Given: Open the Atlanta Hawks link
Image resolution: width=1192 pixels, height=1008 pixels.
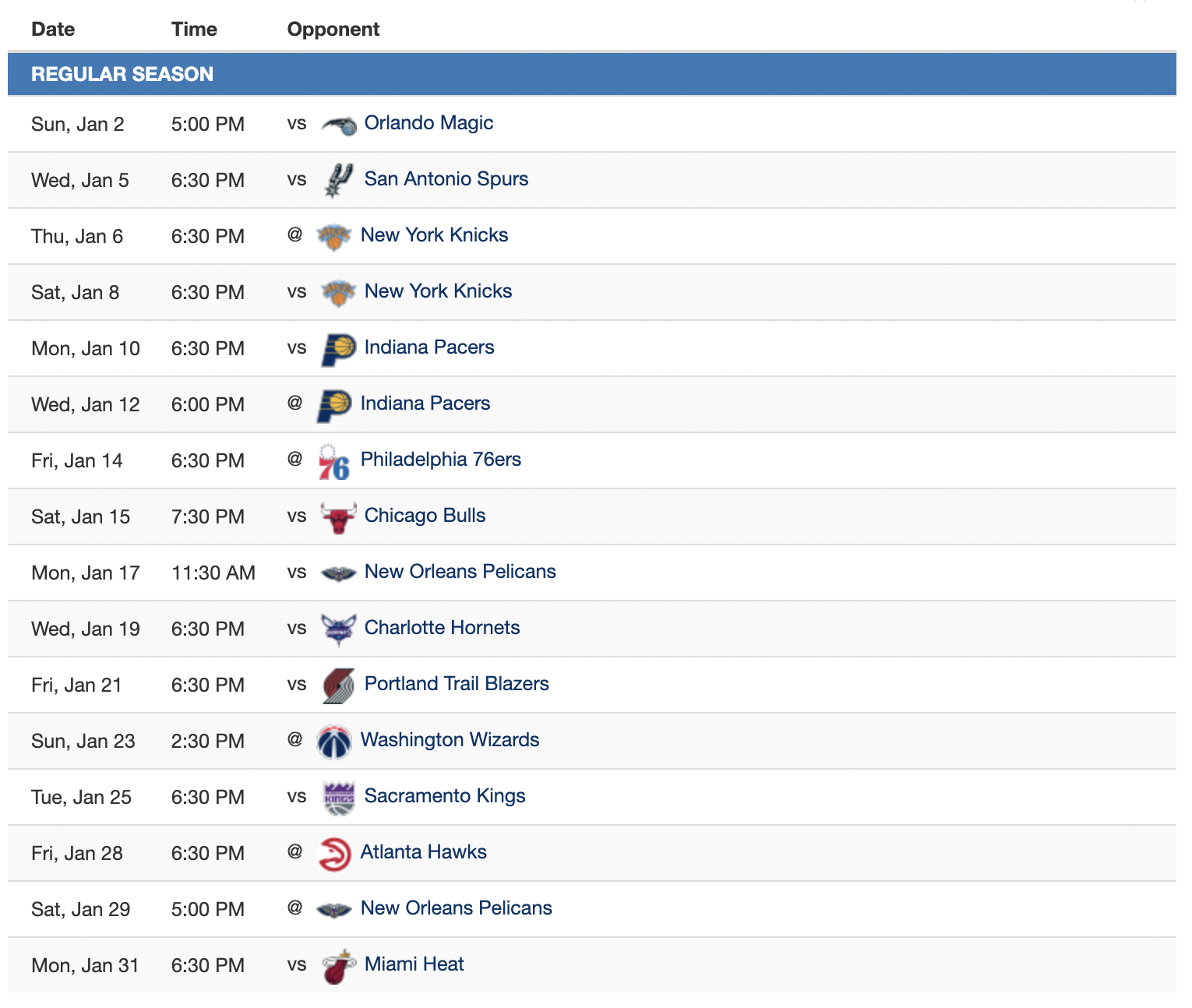Looking at the screenshot, I should 423,852.
